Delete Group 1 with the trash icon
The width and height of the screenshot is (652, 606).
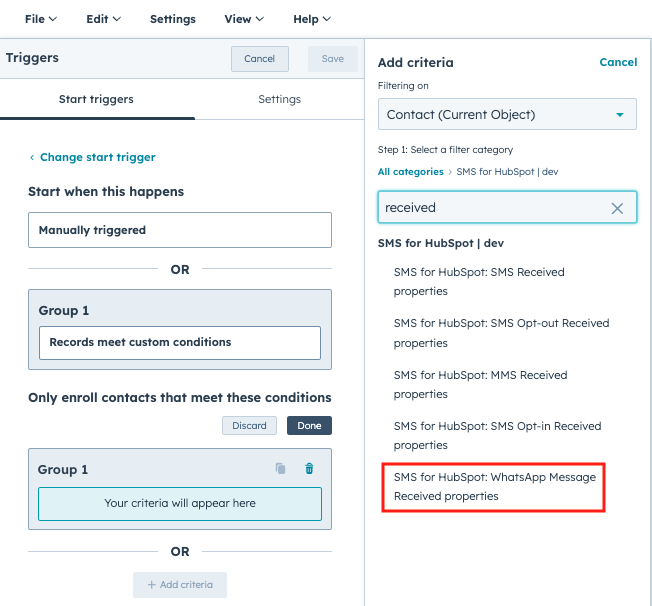309,469
